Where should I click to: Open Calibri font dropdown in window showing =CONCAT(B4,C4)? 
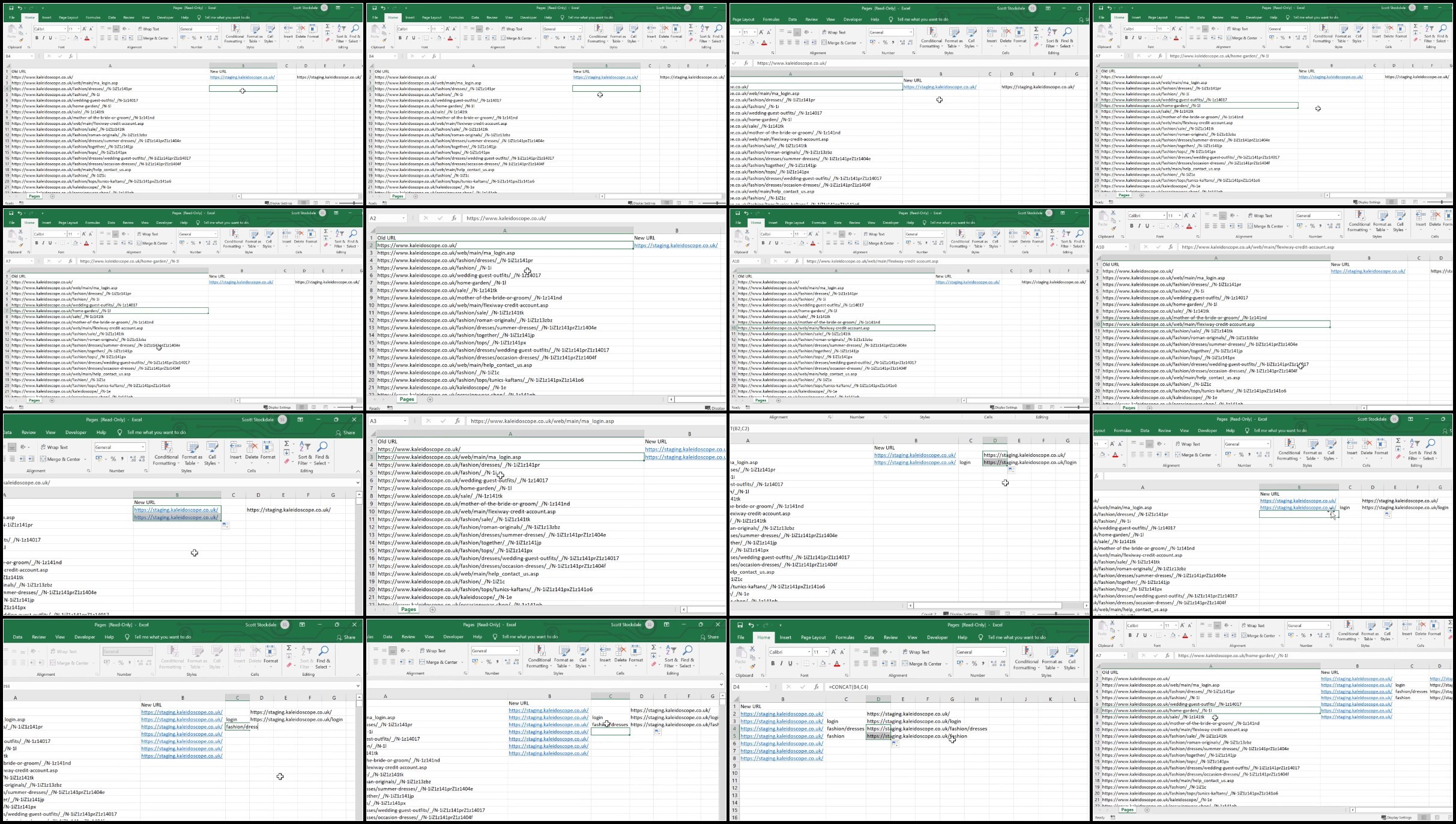pyautogui.click(x=809, y=652)
